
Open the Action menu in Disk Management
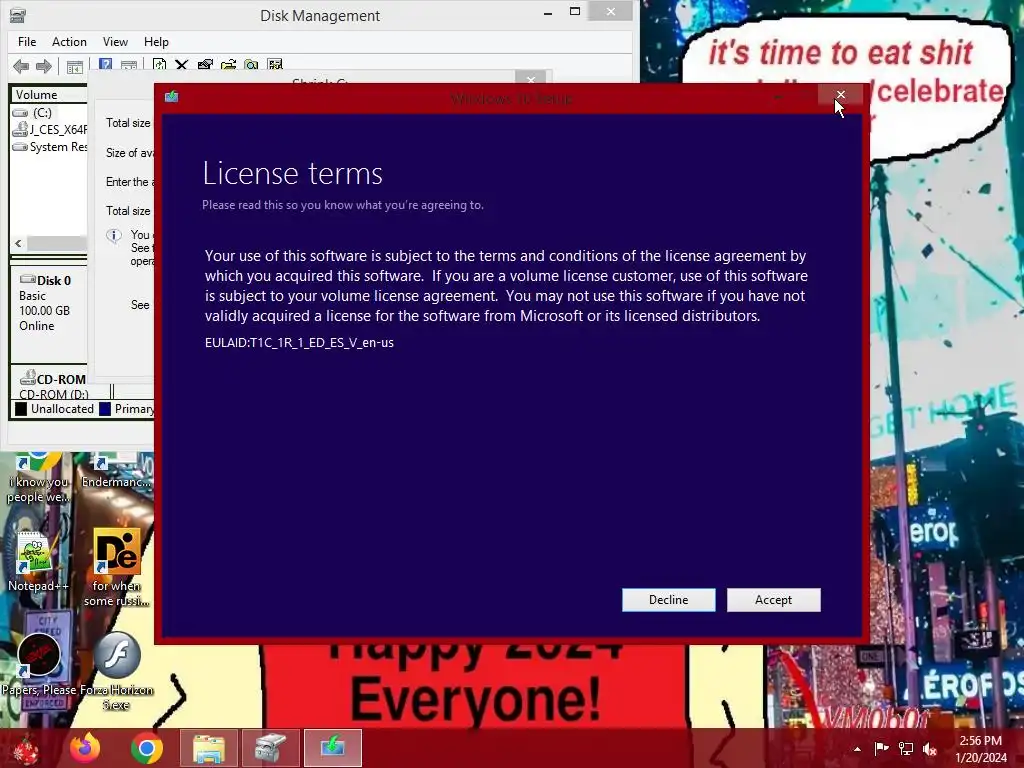pos(69,42)
